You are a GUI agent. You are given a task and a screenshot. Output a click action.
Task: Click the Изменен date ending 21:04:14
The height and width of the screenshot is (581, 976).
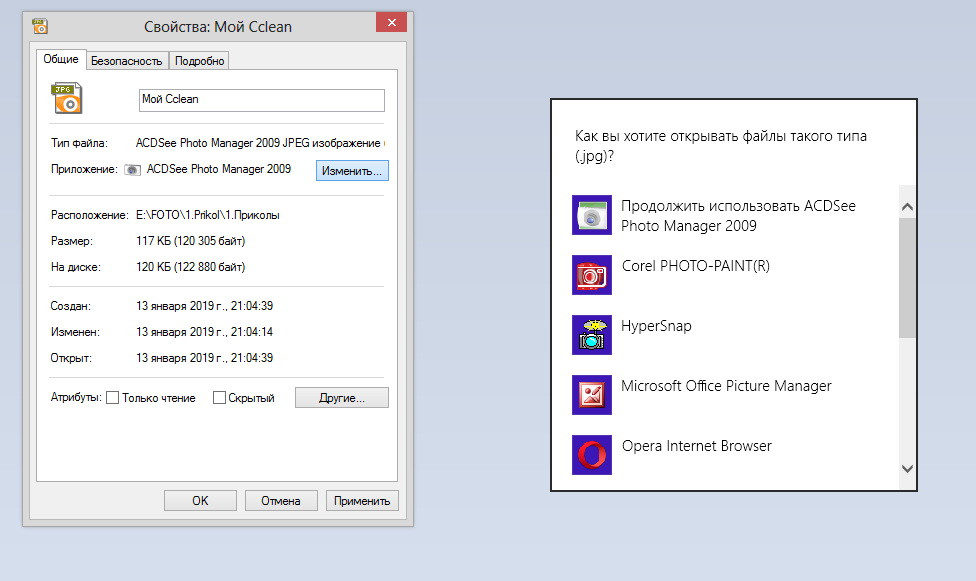pyautogui.click(x=204, y=332)
